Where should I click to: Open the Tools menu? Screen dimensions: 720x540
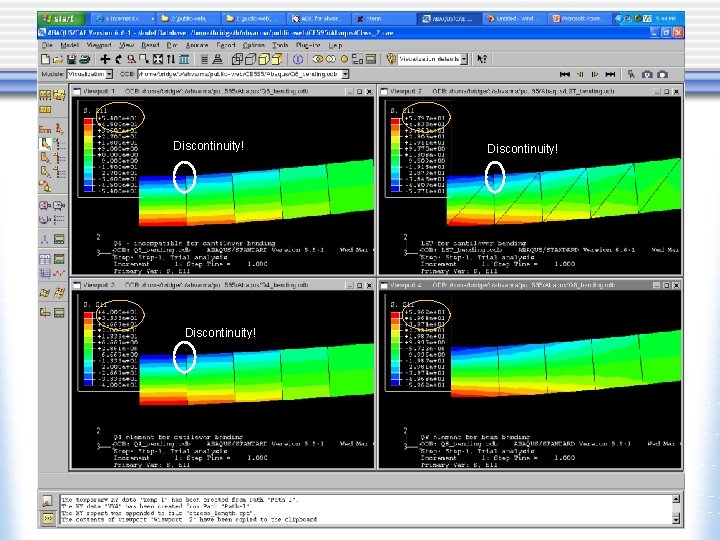pyautogui.click(x=281, y=45)
